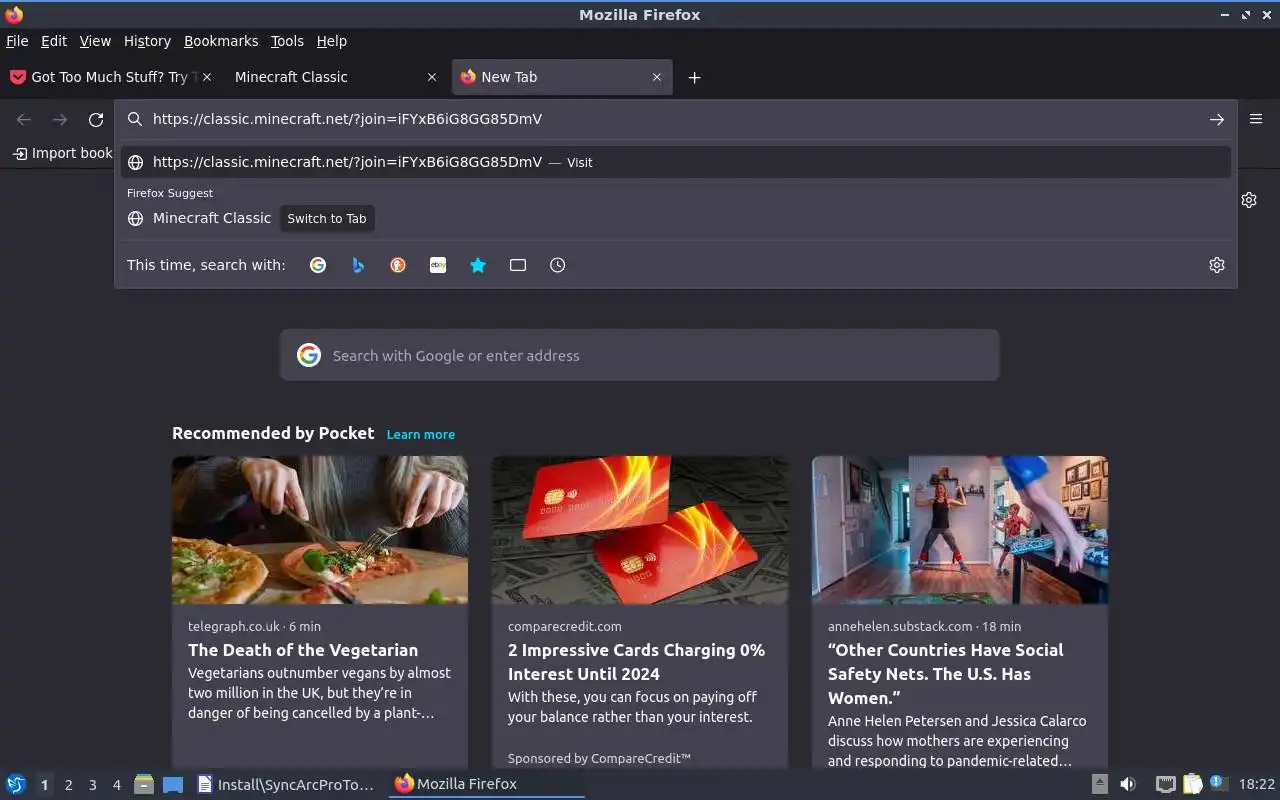Image resolution: width=1280 pixels, height=800 pixels.
Task: Close the New Tab tab
Action: [657, 77]
